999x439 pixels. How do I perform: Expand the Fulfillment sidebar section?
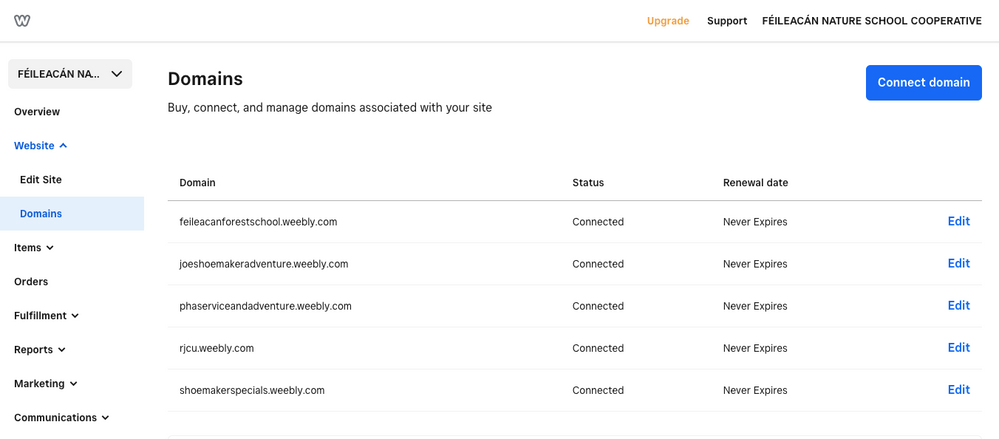(46, 316)
